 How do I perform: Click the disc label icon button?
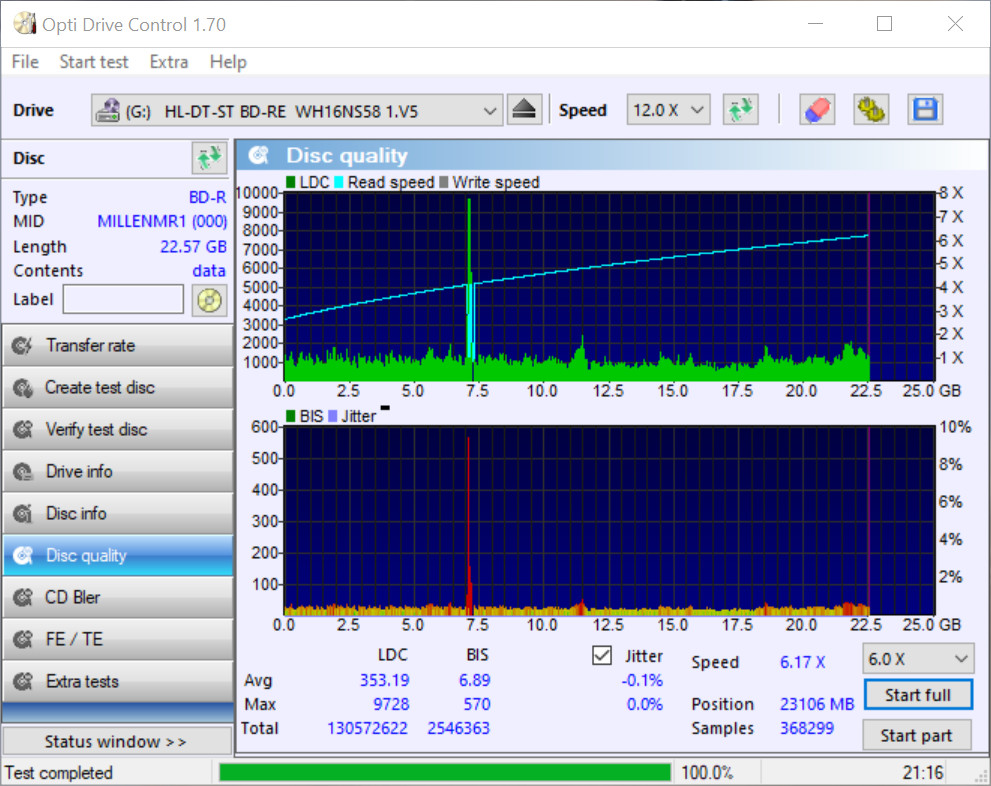(209, 299)
